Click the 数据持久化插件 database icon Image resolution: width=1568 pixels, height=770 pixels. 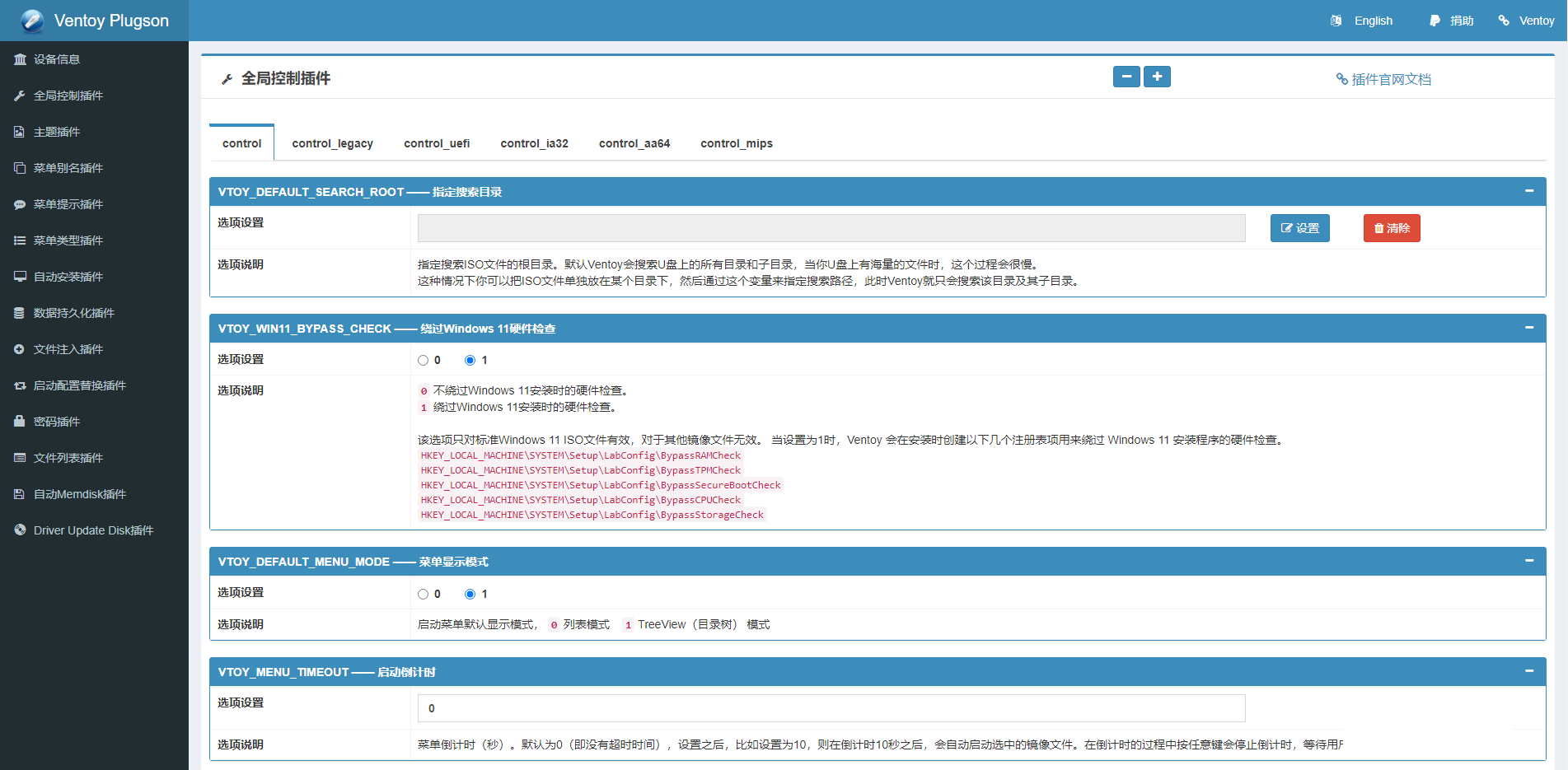tap(20, 313)
